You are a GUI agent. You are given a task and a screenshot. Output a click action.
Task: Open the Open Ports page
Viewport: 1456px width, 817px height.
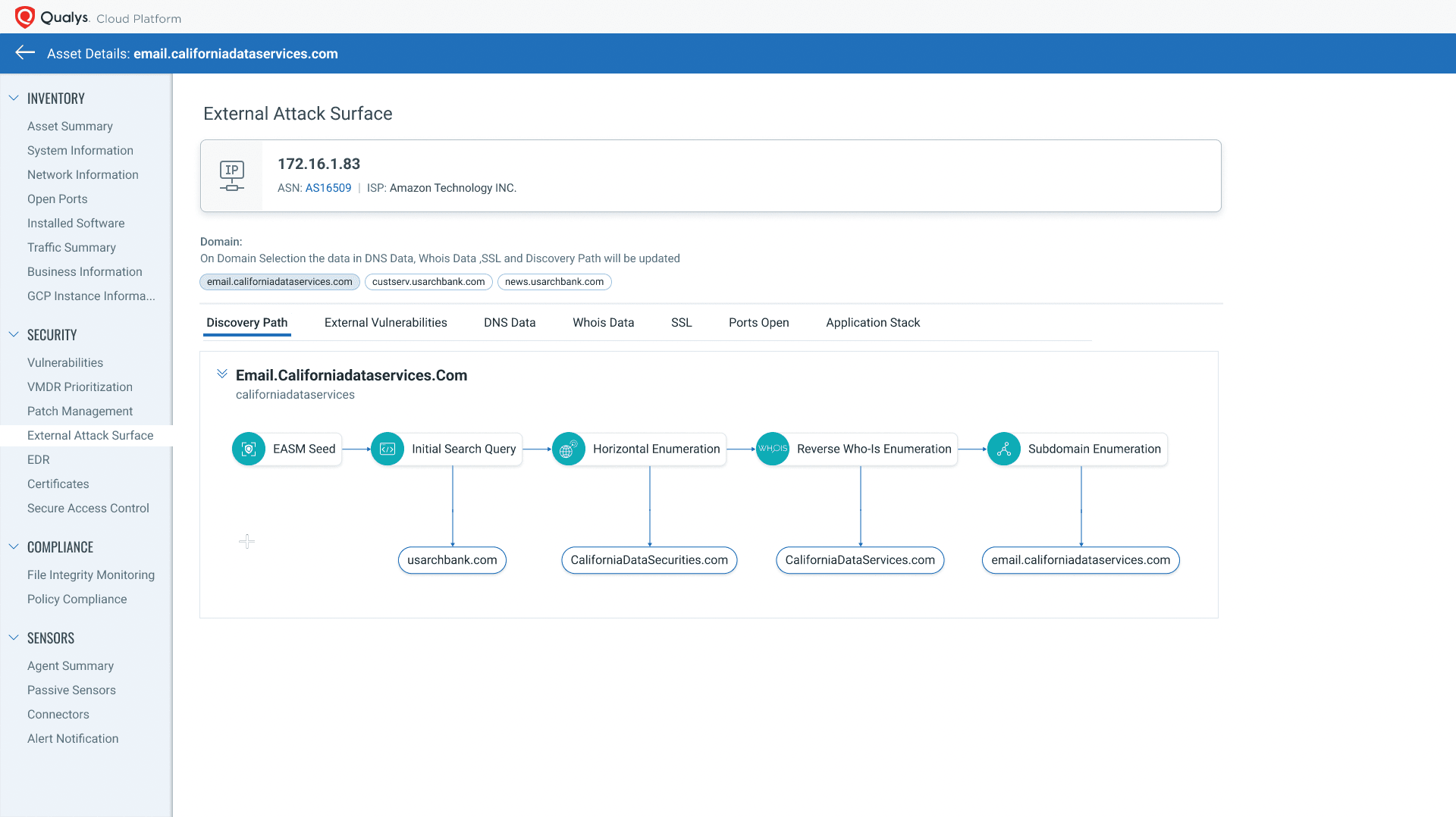click(x=58, y=199)
